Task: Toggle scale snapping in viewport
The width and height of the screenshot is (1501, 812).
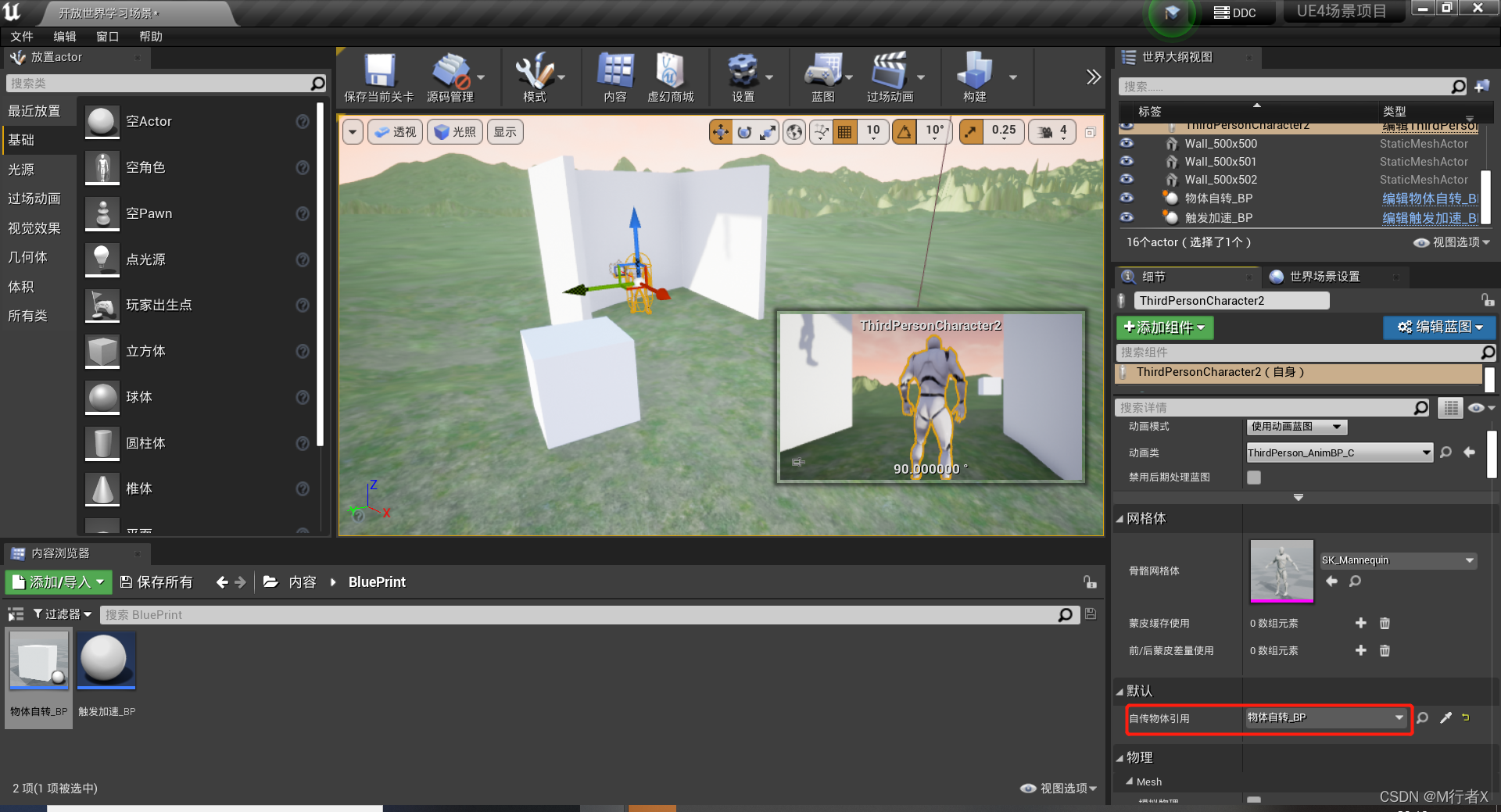Action: tap(971, 132)
